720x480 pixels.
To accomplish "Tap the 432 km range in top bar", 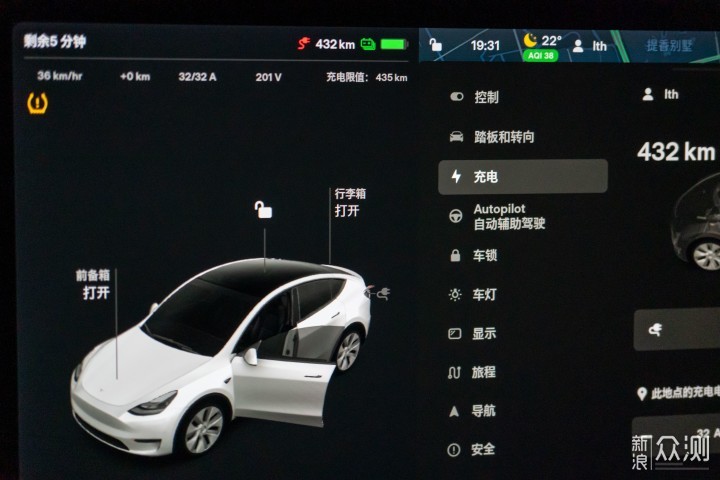I will [x=335, y=44].
